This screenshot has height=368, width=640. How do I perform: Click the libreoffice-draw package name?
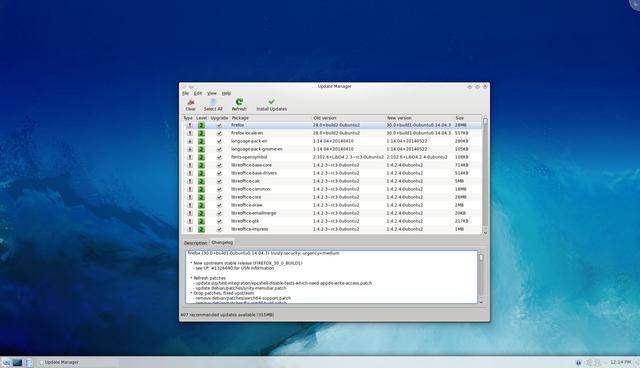(247, 205)
